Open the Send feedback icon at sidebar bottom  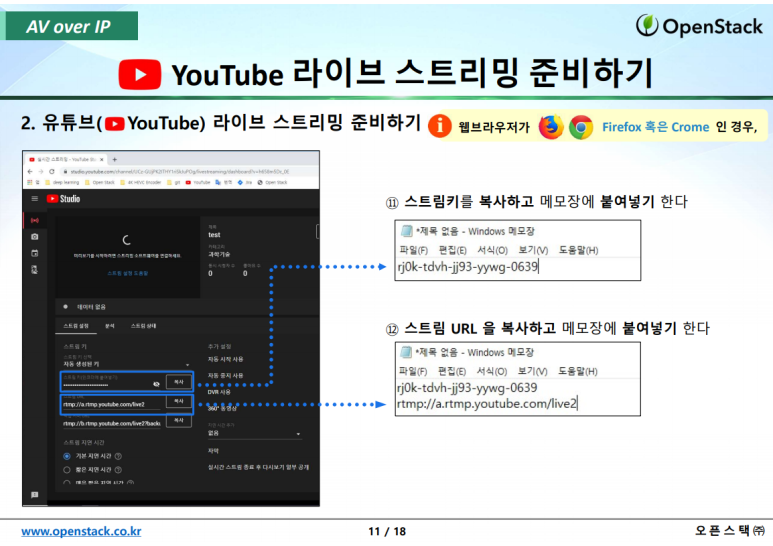point(35,495)
